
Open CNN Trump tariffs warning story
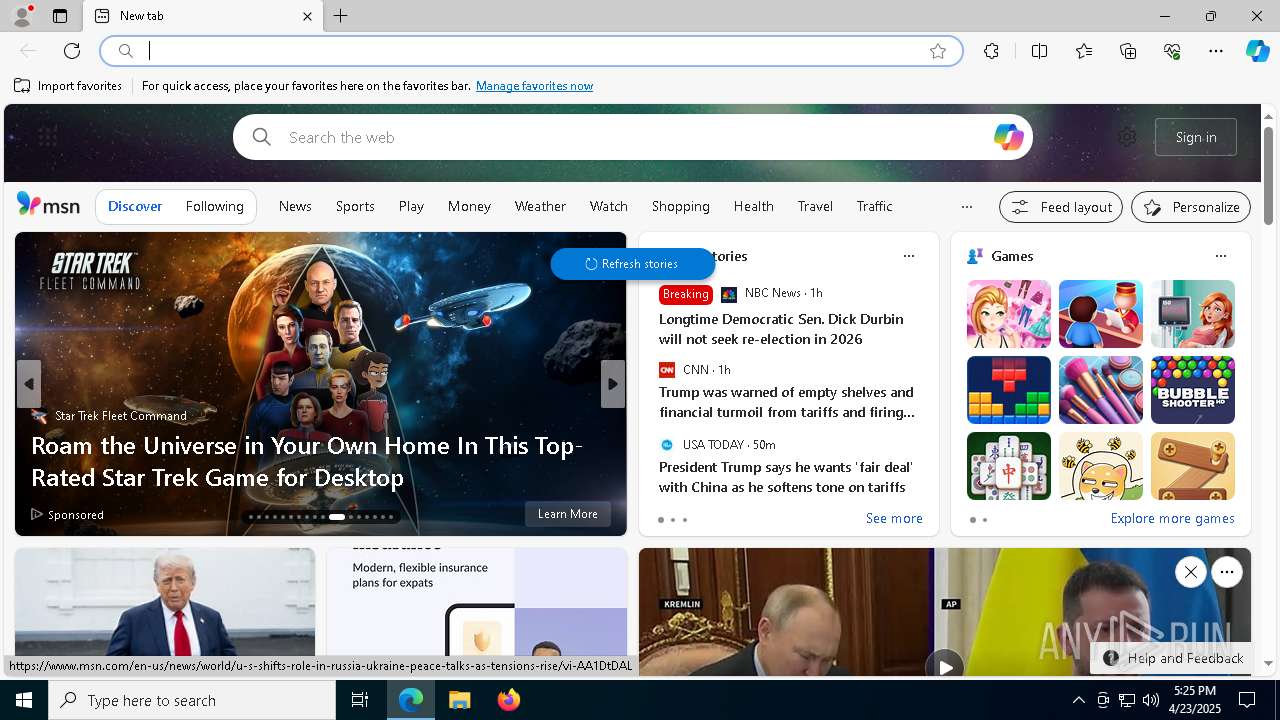click(786, 402)
